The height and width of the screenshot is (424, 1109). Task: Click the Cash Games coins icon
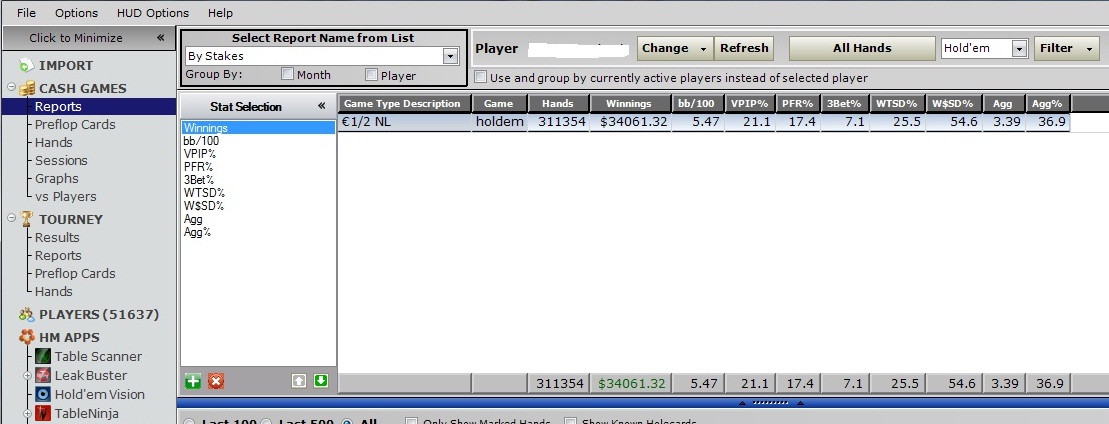point(27,88)
